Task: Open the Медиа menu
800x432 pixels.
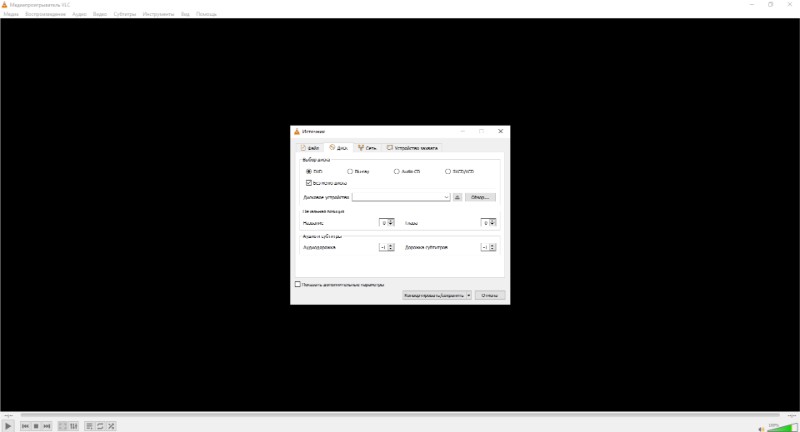Action: (x=11, y=14)
